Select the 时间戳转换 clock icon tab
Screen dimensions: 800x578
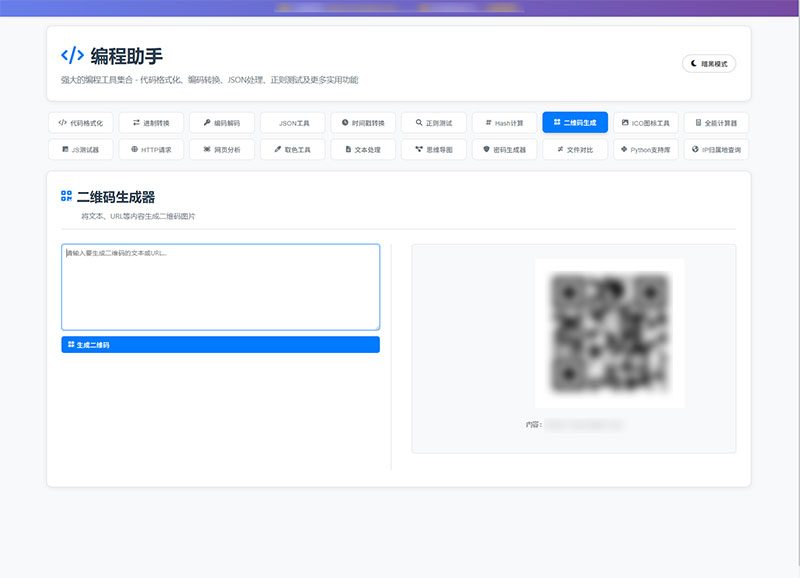(x=363, y=123)
